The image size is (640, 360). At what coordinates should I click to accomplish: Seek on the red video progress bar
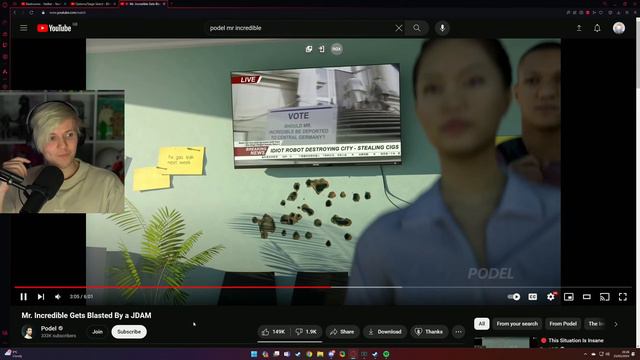pos(323,287)
